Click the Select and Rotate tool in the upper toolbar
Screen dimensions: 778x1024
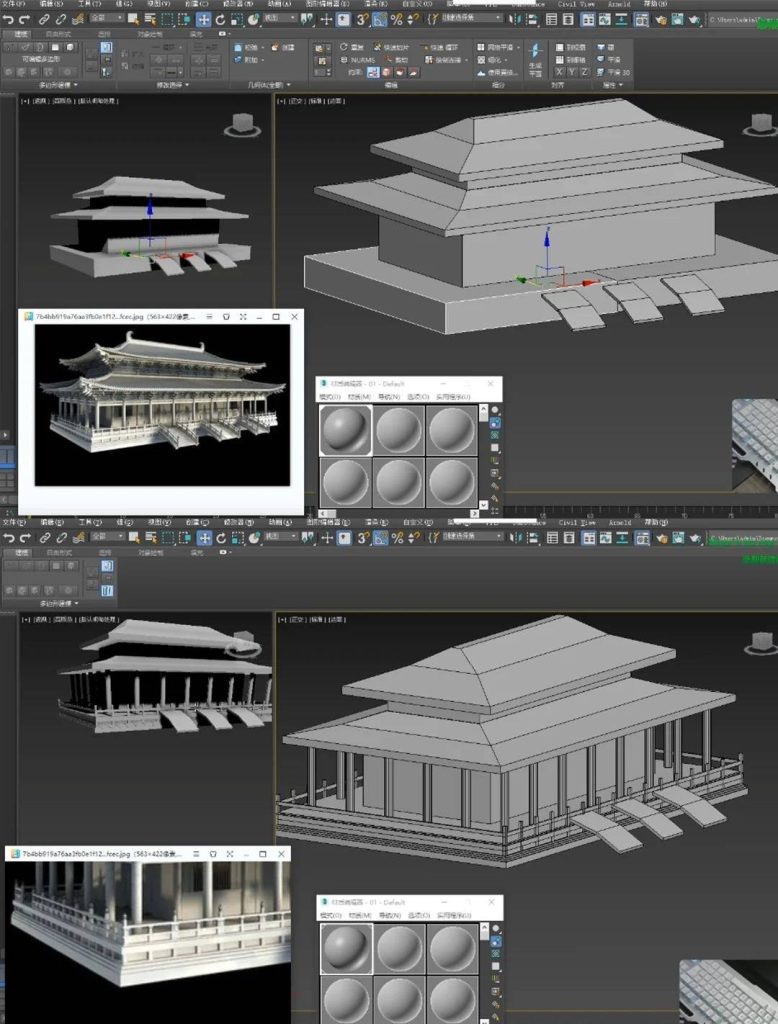pyautogui.click(x=222, y=19)
